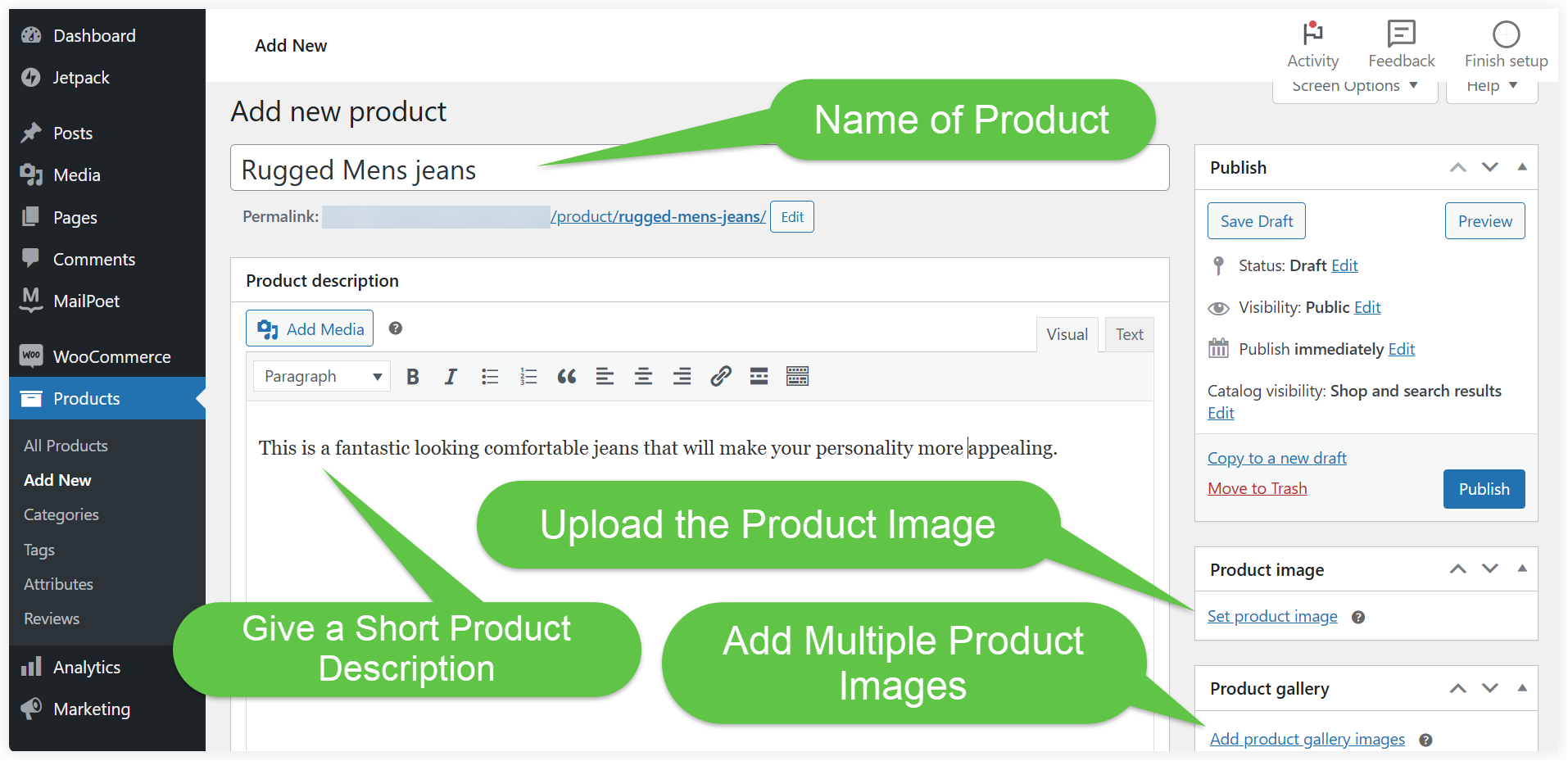Open the Products menu
The height and width of the screenshot is (761, 1568).
[107, 399]
